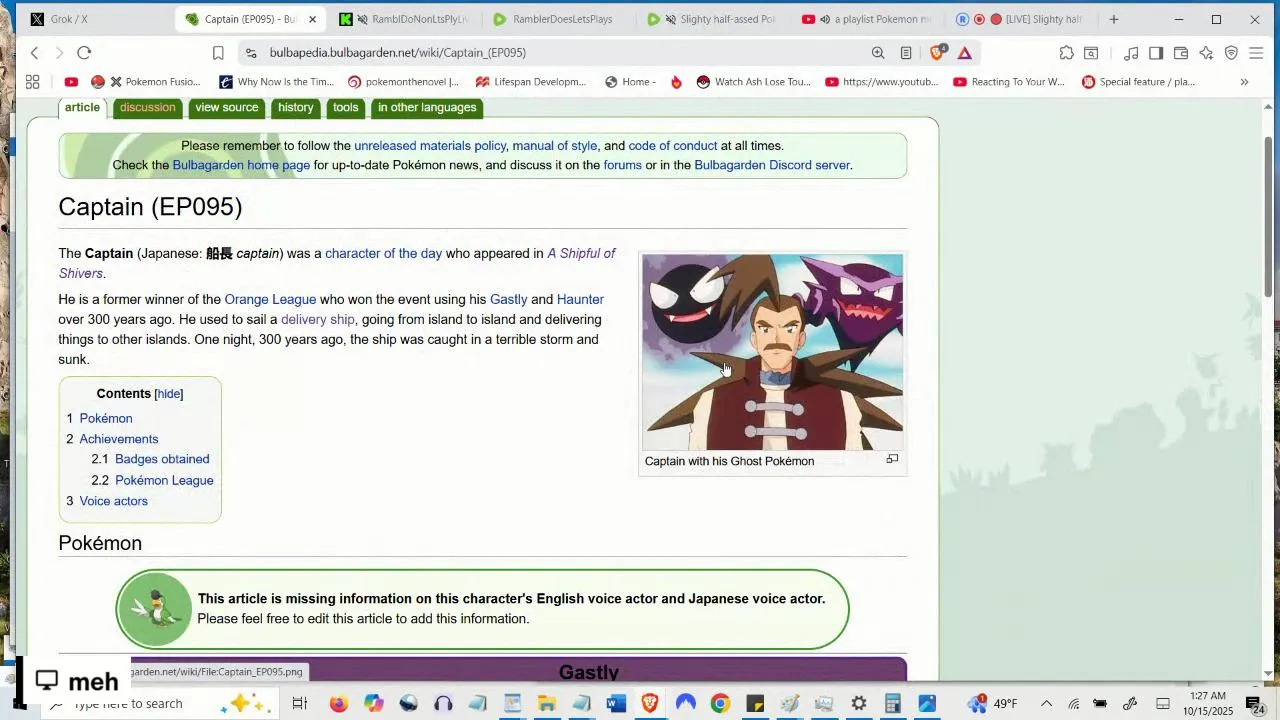Bookmark this page with the bookmark icon

click(x=218, y=53)
